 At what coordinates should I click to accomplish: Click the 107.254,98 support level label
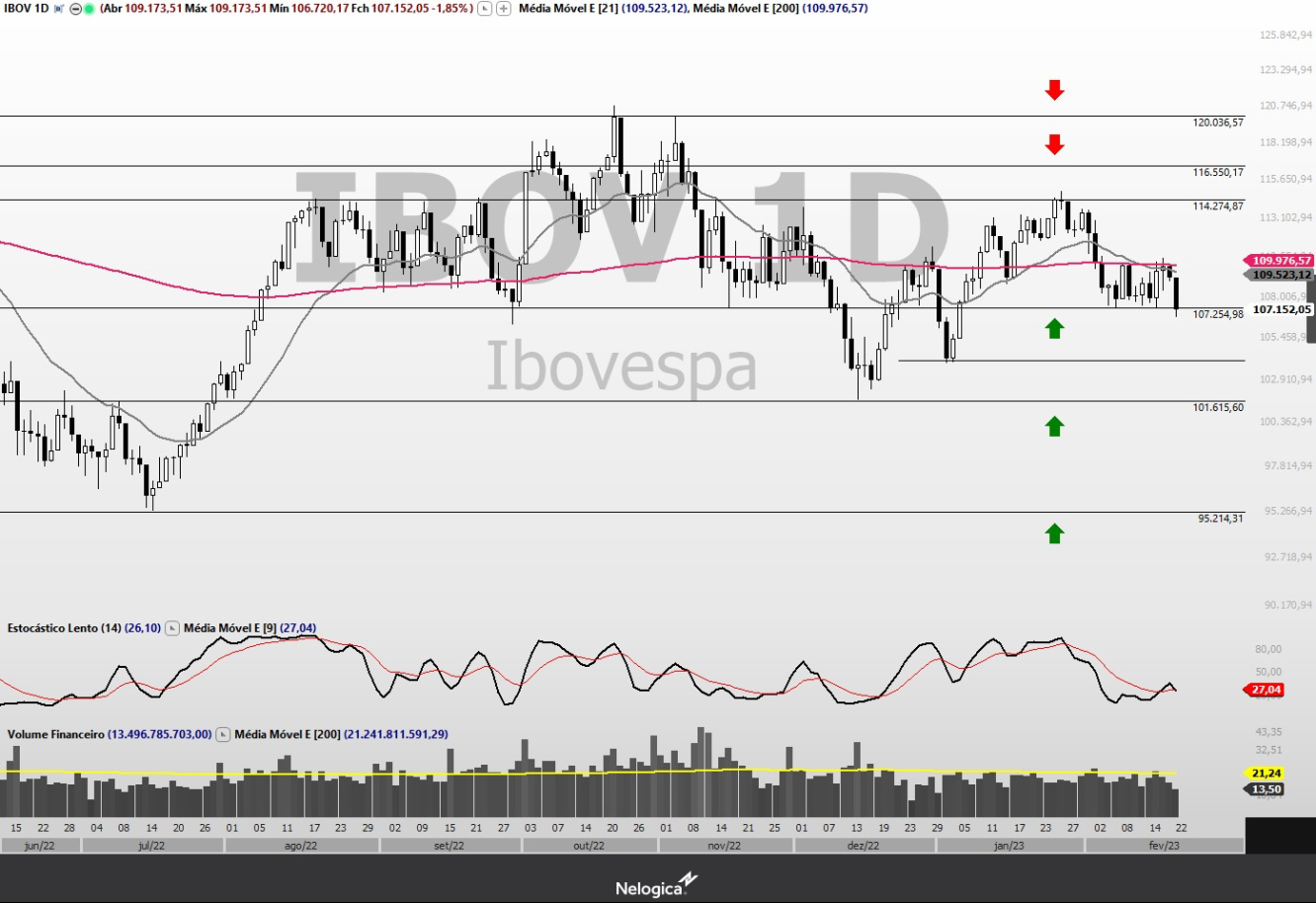[x=1218, y=314]
